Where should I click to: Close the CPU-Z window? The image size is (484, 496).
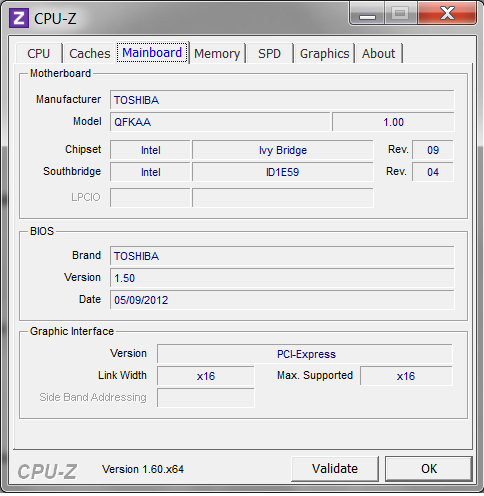click(447, 13)
